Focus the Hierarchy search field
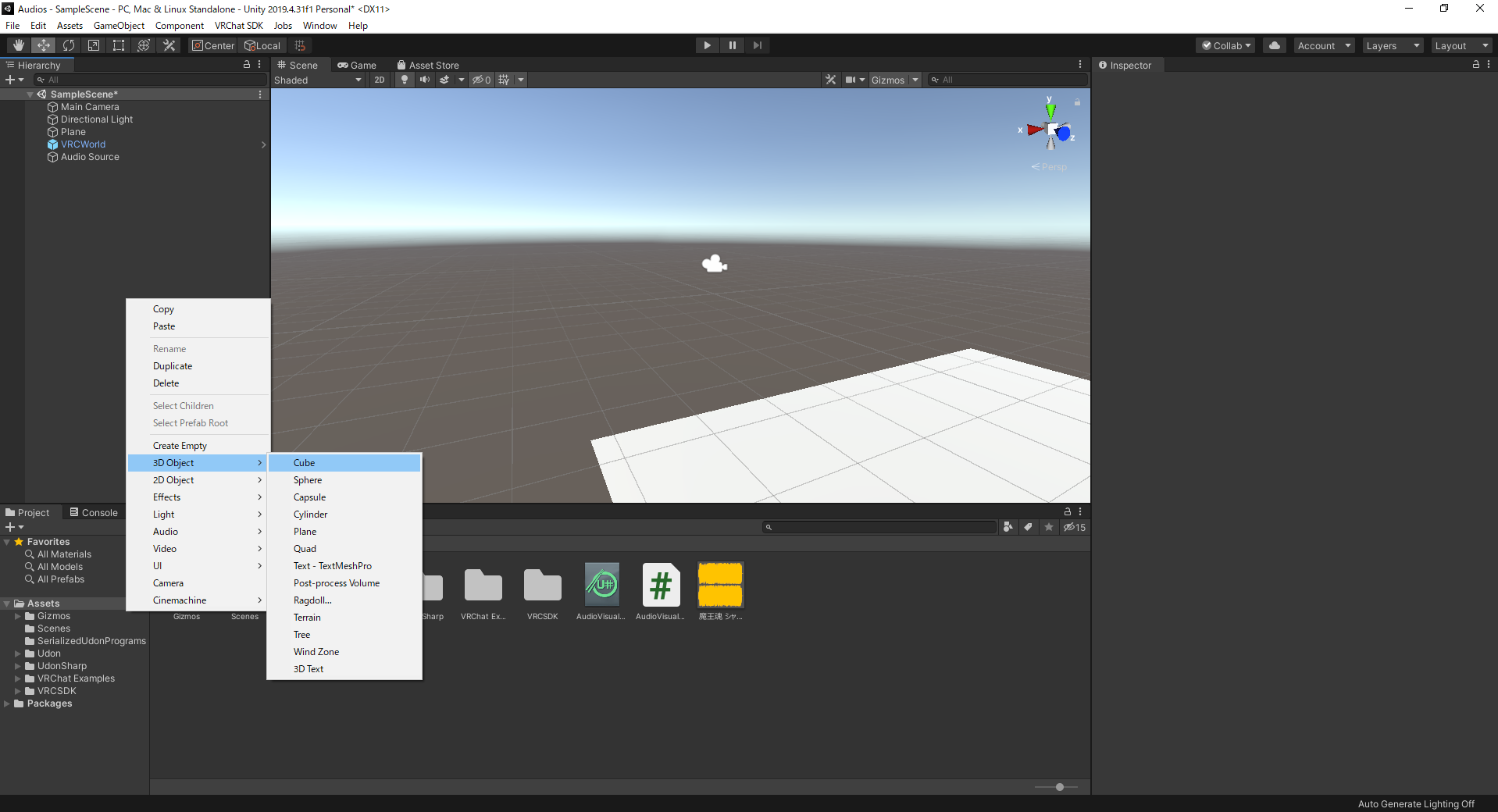The height and width of the screenshot is (812, 1498). pyautogui.click(x=151, y=80)
